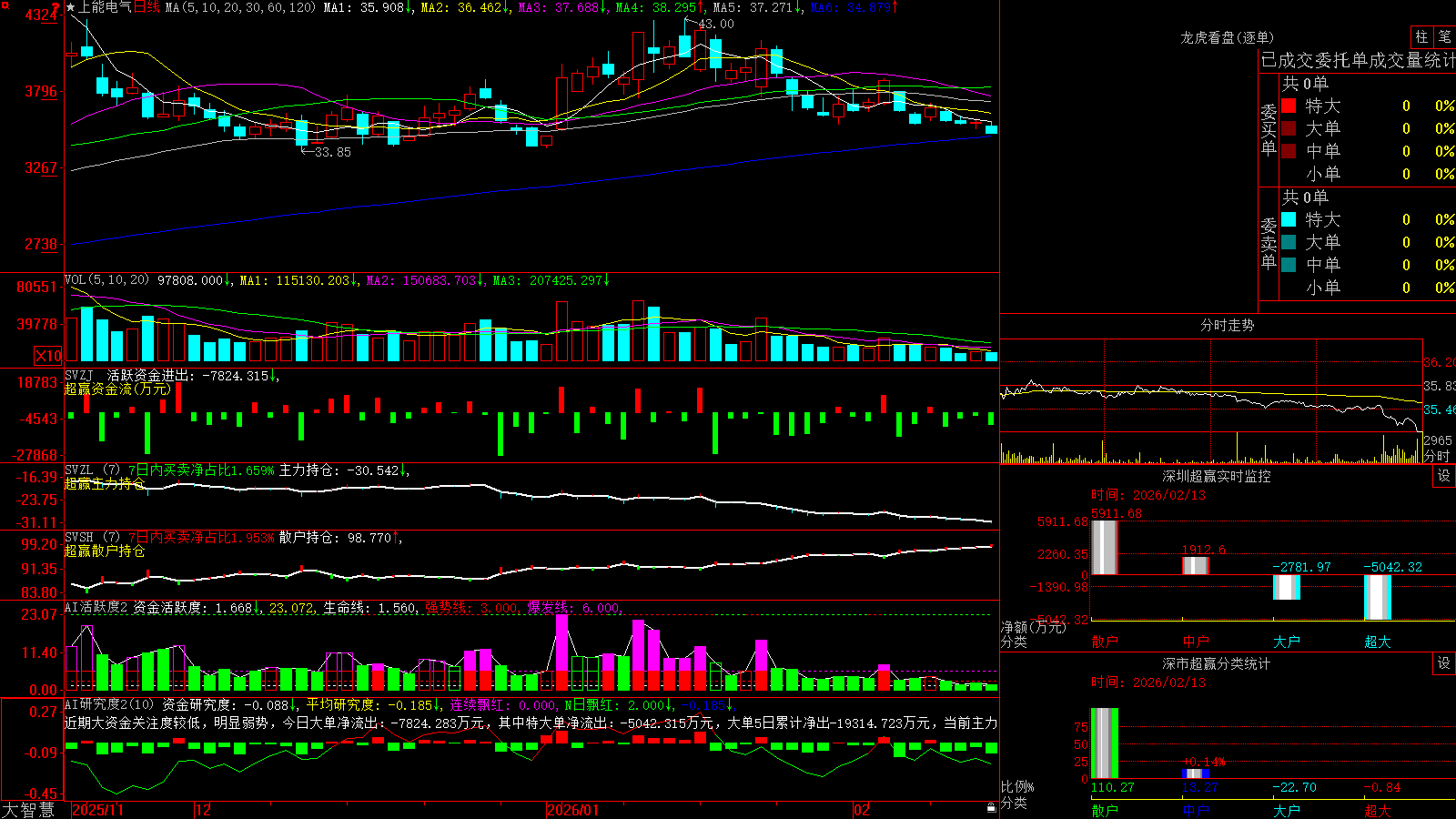Click the 02 month timeline label
This screenshot has height=819, width=1456.
pos(862,810)
